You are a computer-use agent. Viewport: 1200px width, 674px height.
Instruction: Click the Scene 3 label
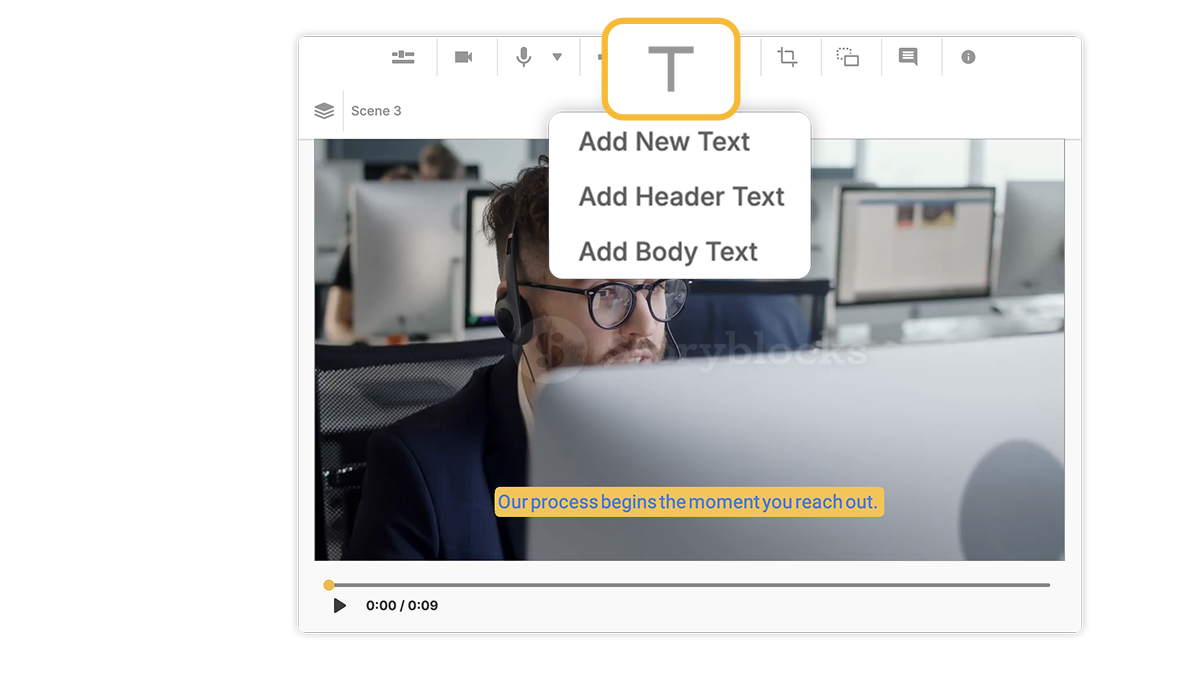coord(376,110)
